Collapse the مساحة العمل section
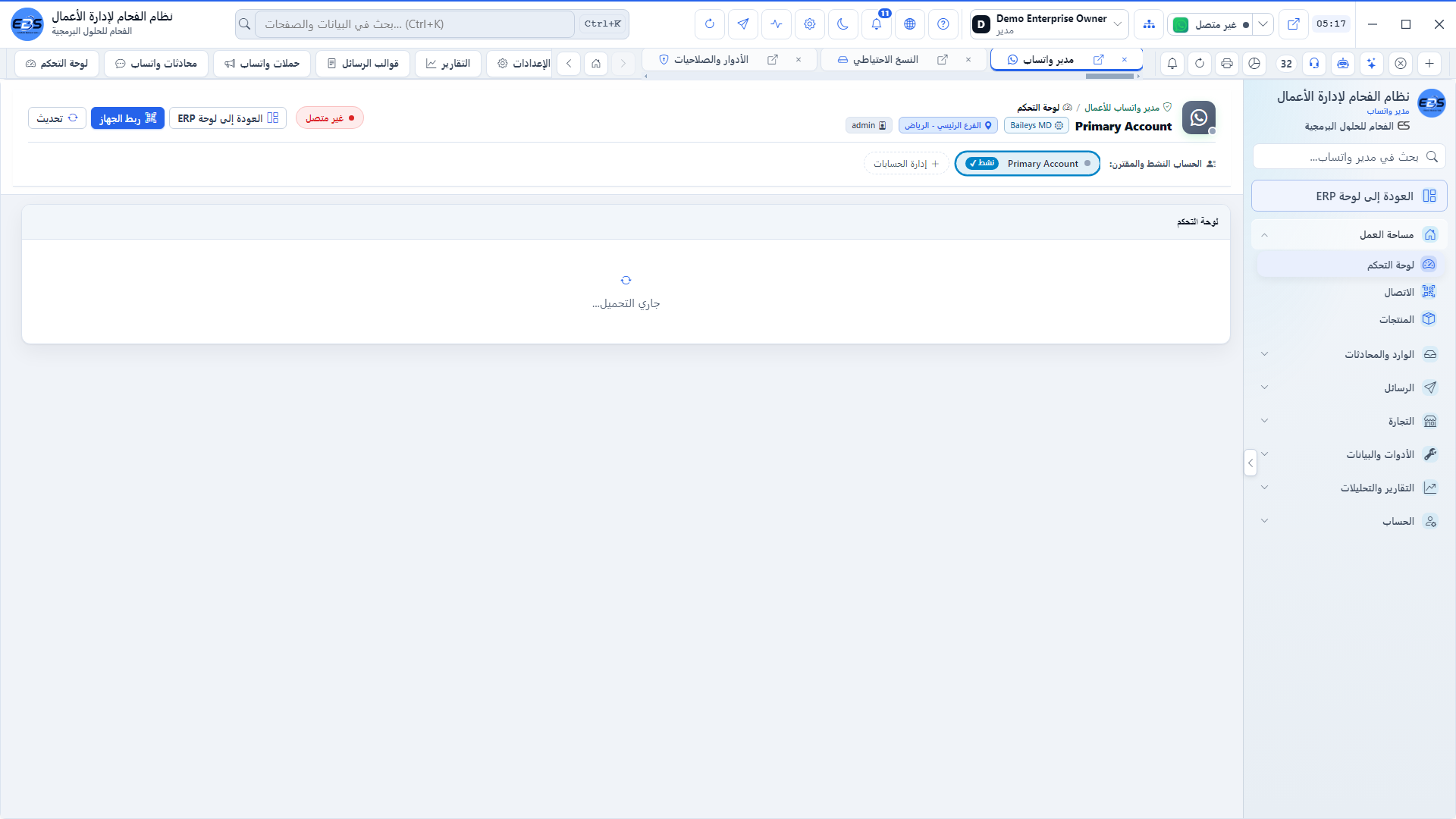This screenshot has height=819, width=1456. [x=1350, y=235]
